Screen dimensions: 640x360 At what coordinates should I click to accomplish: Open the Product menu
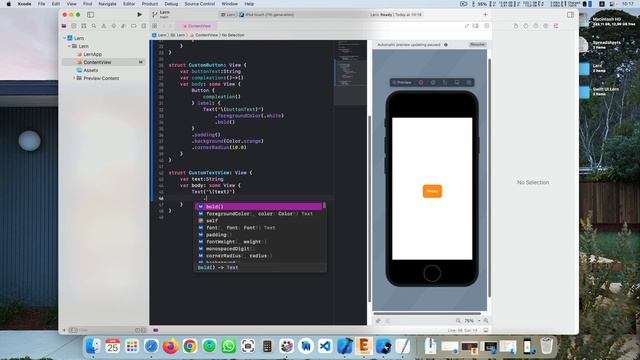150,4
